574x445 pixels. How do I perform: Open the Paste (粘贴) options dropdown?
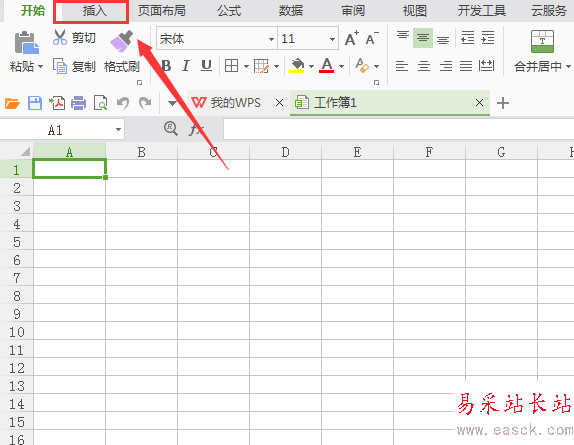point(40,67)
